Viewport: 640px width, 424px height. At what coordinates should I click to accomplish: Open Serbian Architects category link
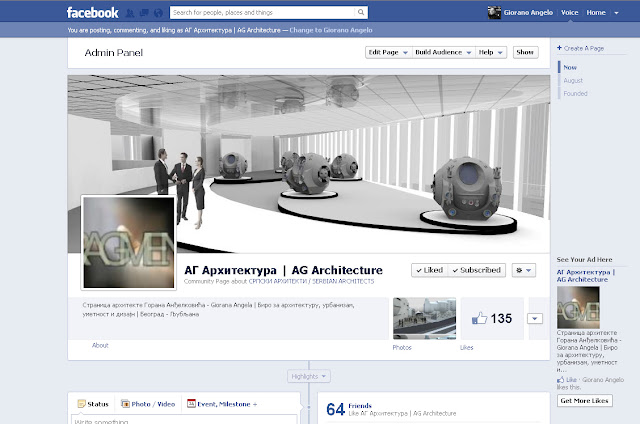311,281
